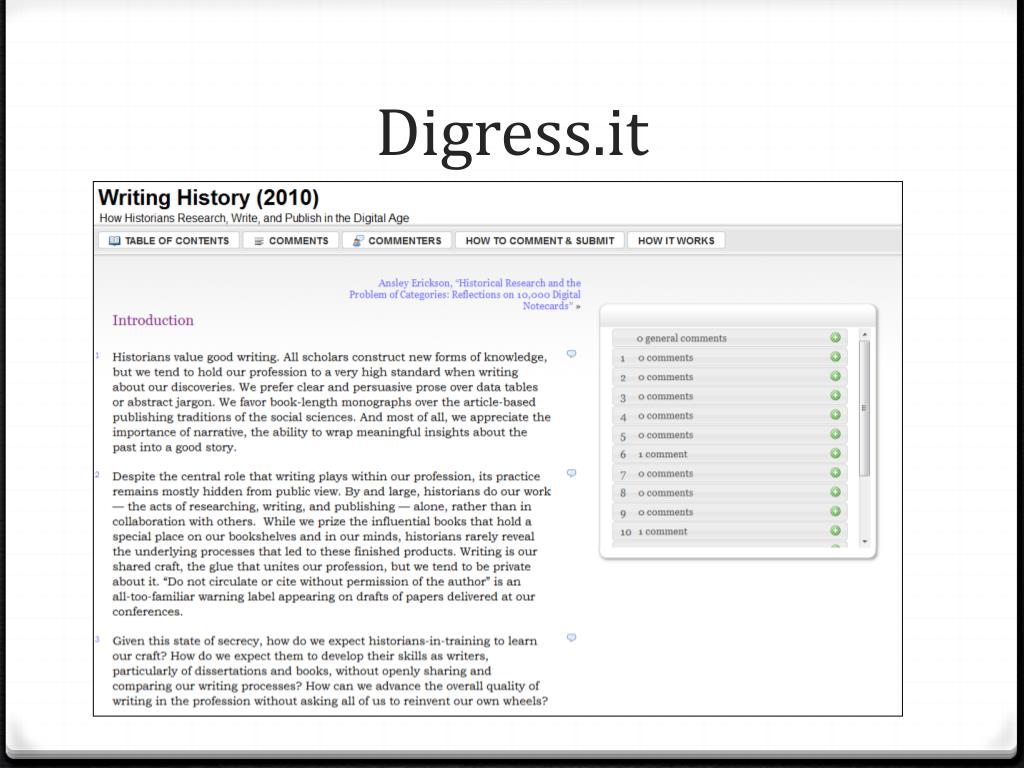
Task: Click paragraph number 2 marker
Action: [x=97, y=475]
